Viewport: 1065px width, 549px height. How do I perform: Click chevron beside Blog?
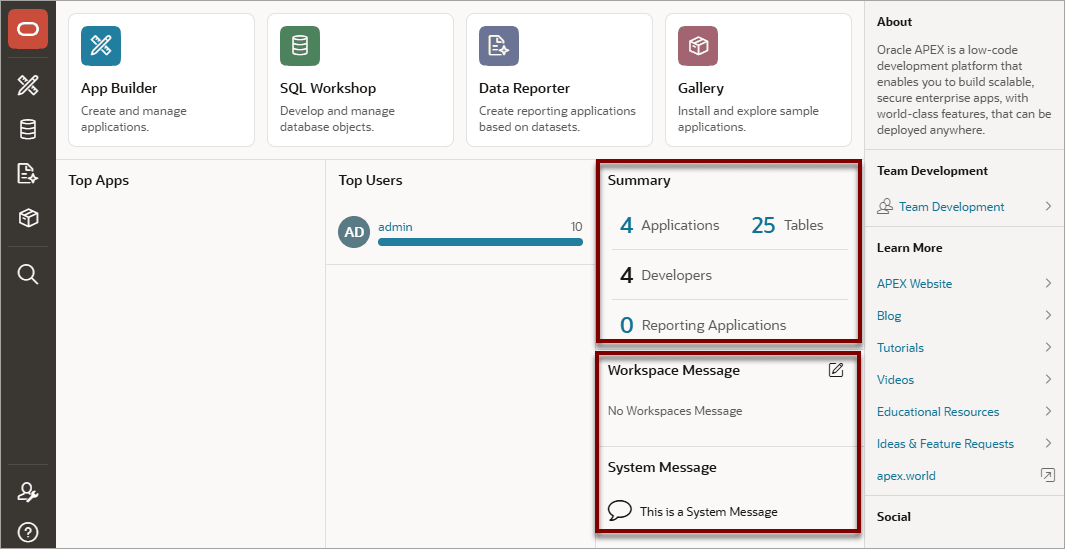[1049, 315]
